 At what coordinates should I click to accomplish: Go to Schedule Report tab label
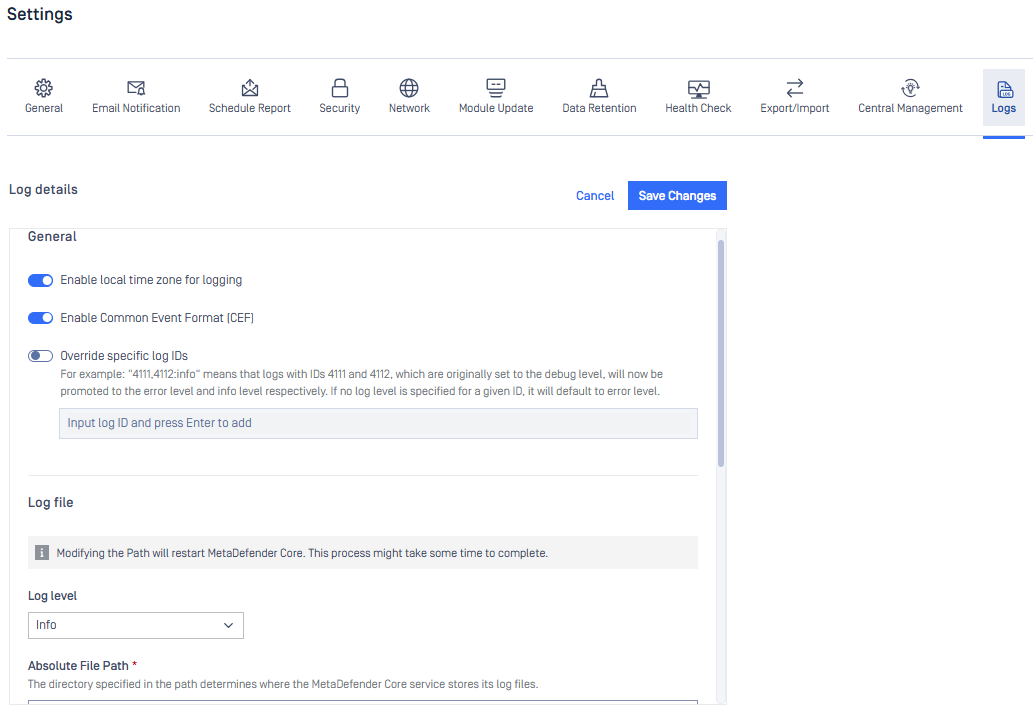250,108
